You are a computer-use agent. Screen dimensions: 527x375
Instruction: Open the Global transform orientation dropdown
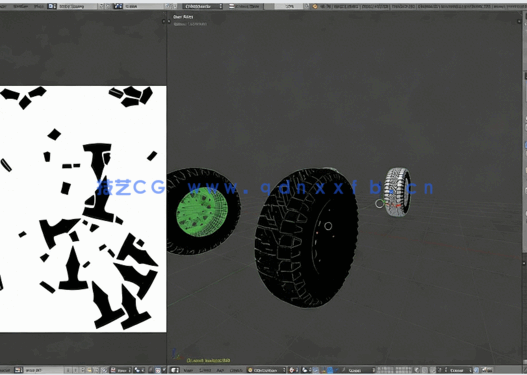[361, 370]
